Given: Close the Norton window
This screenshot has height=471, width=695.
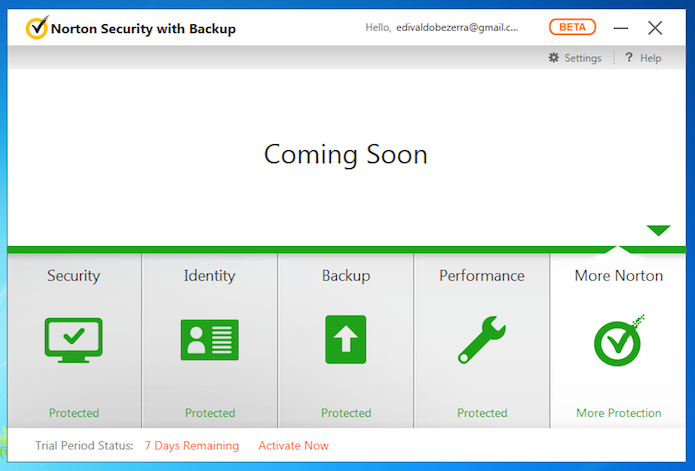Looking at the screenshot, I should 655,28.
